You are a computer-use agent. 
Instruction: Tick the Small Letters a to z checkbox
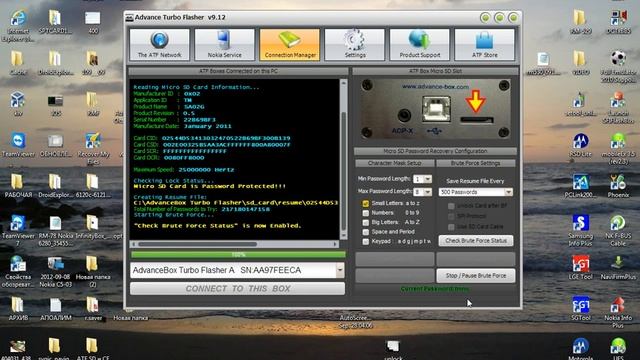coord(365,203)
